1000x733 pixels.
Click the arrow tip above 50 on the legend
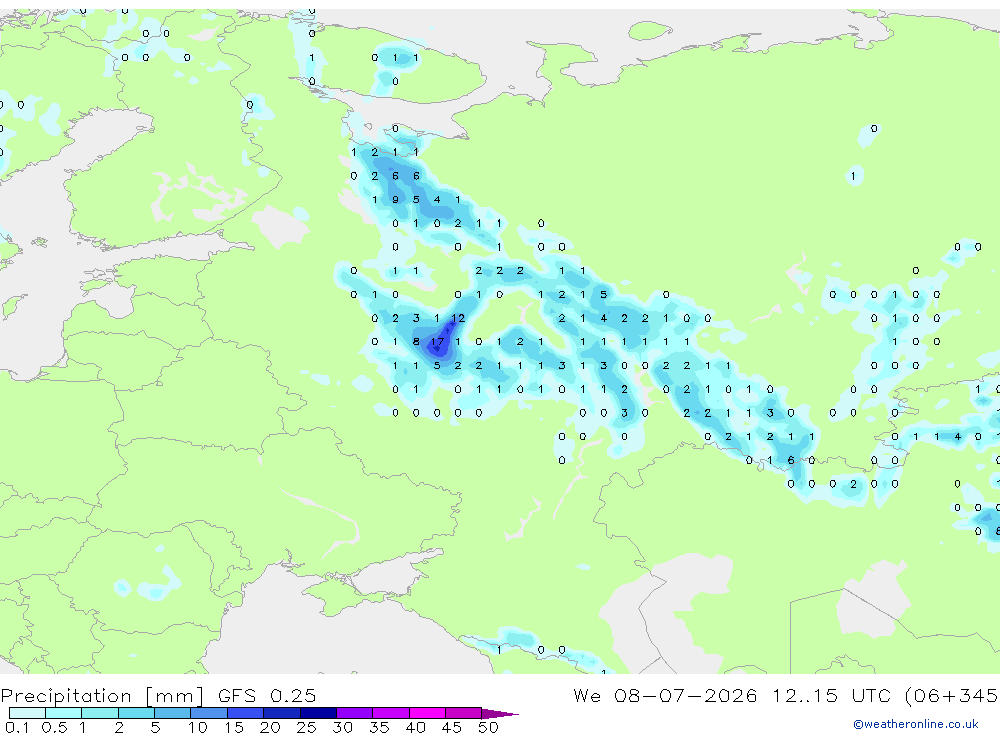(x=501, y=714)
